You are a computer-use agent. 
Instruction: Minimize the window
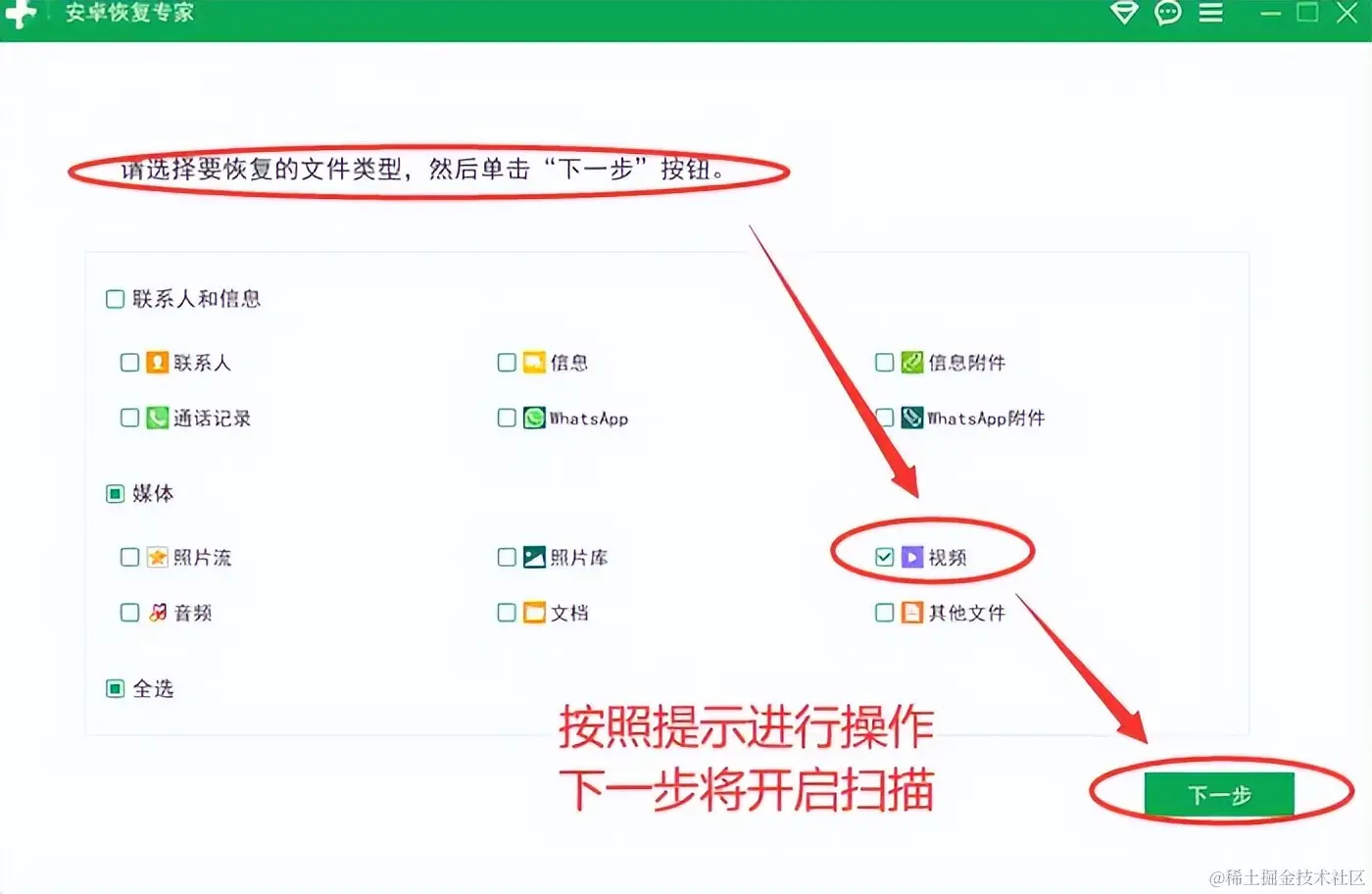click(1271, 13)
